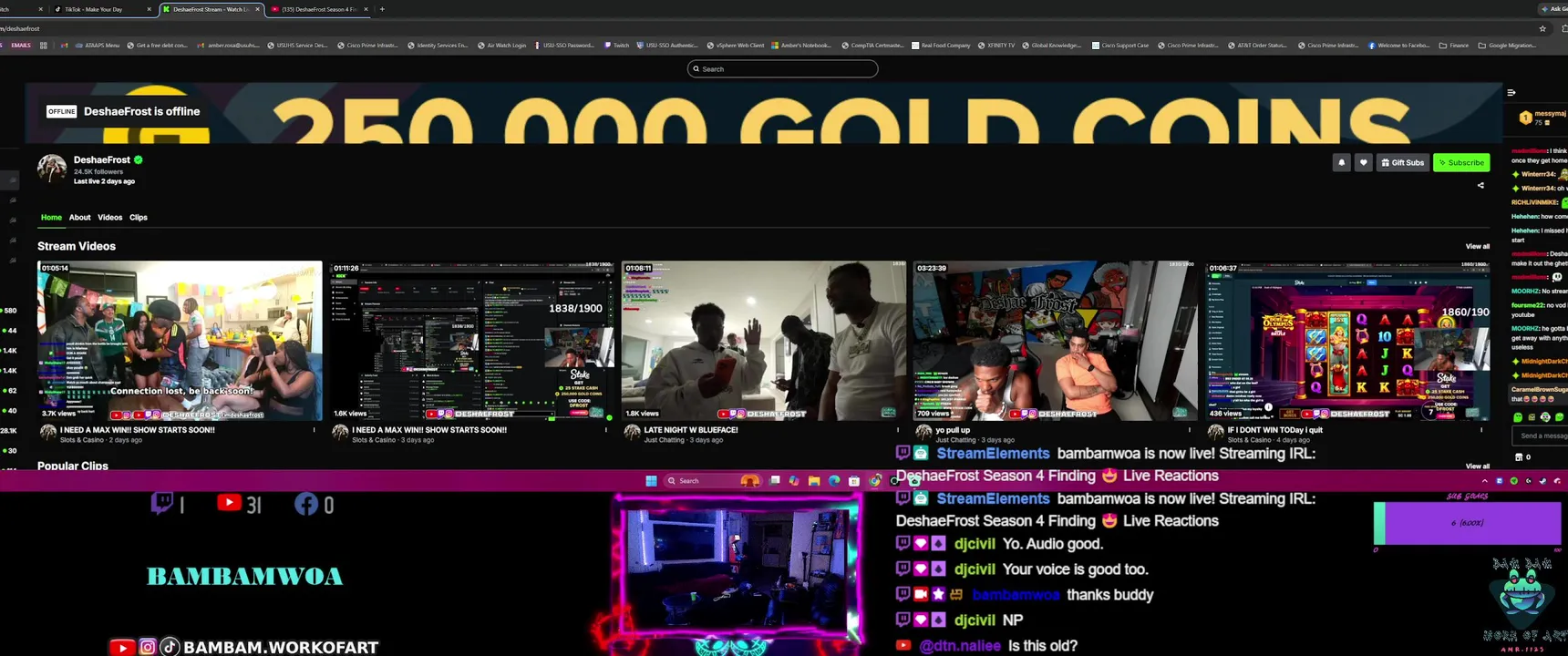Open the 01:06:37 slots video thumbnail
This screenshot has height=656, width=1568.
click(1347, 341)
